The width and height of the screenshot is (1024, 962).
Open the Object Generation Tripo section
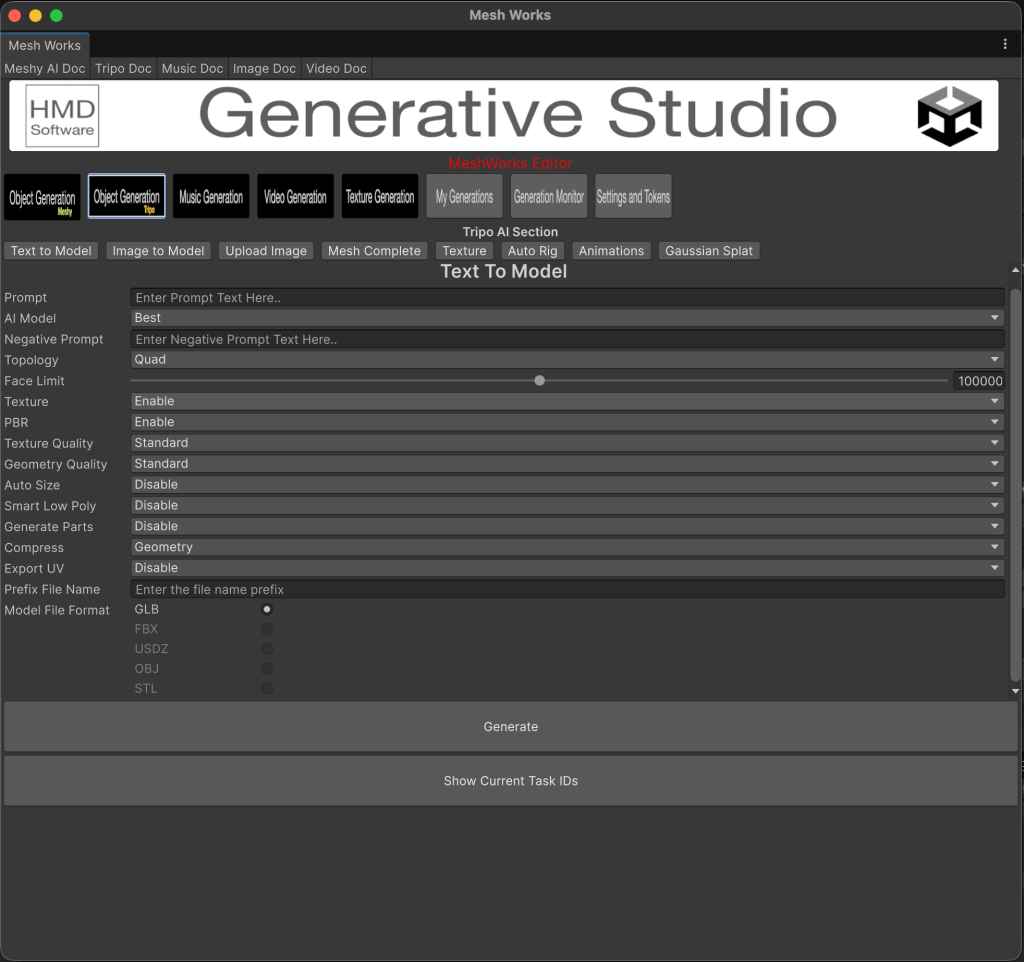coord(127,197)
